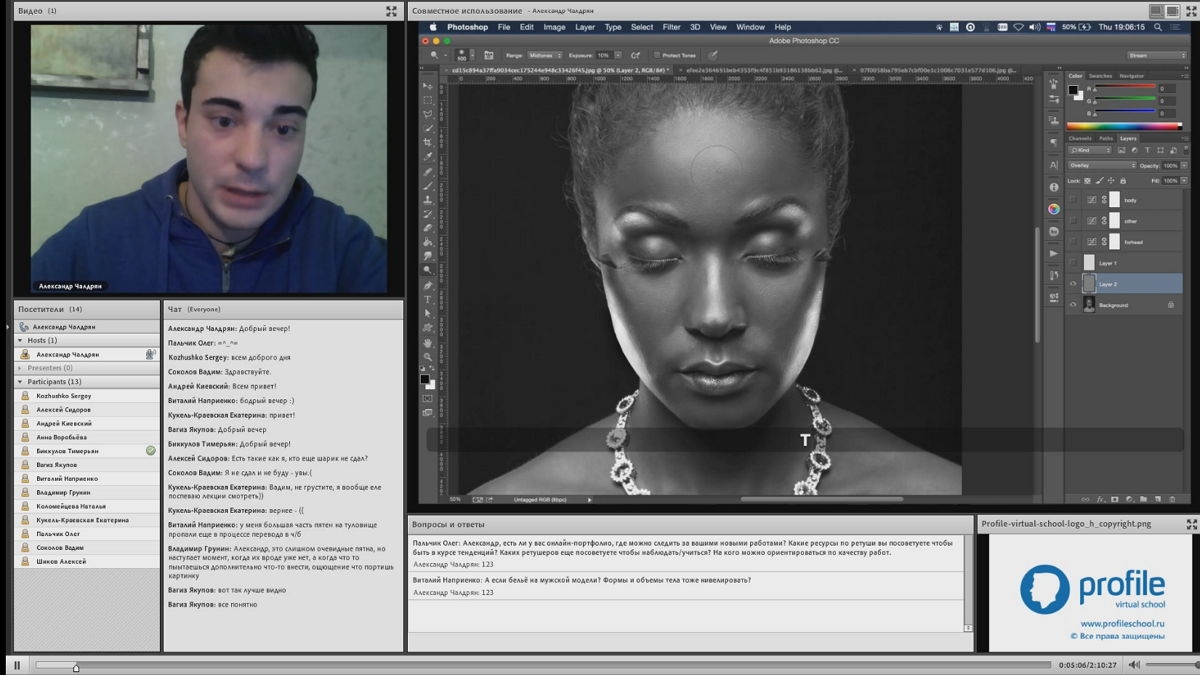Open the Apple menu
Image resolution: width=1200 pixels, height=675 pixels.
coord(433,27)
